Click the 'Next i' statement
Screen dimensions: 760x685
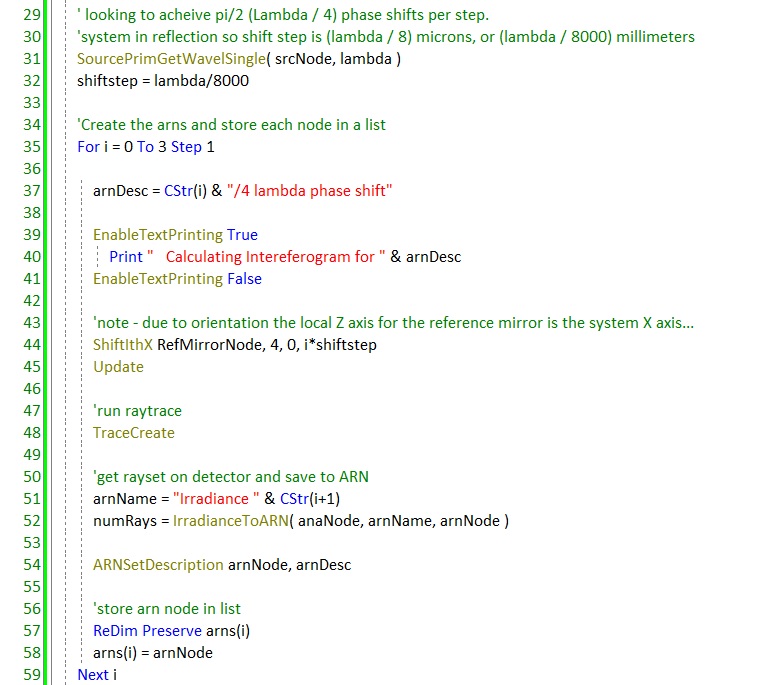pyautogui.click(x=97, y=674)
